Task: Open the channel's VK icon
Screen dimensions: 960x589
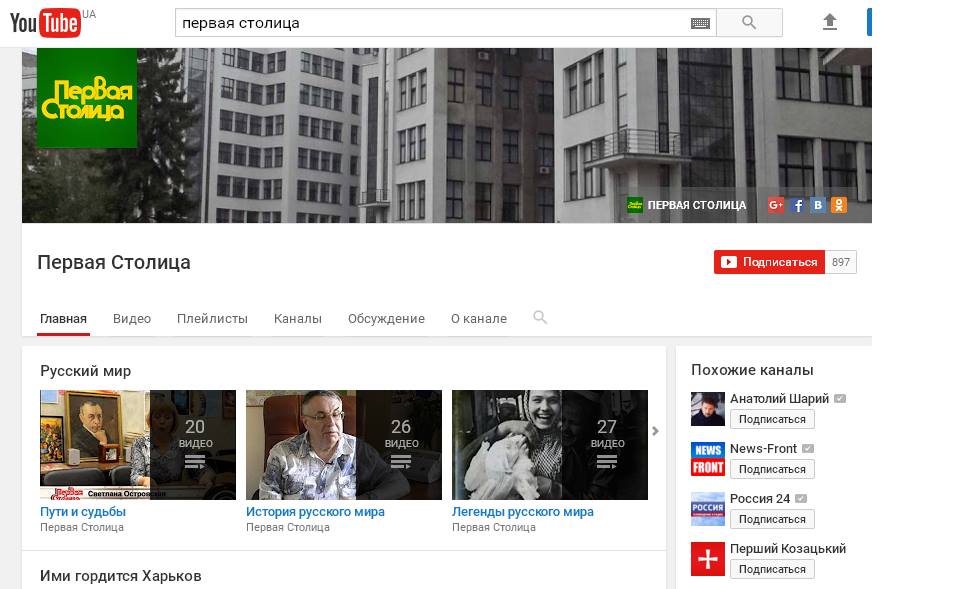Action: [818, 205]
